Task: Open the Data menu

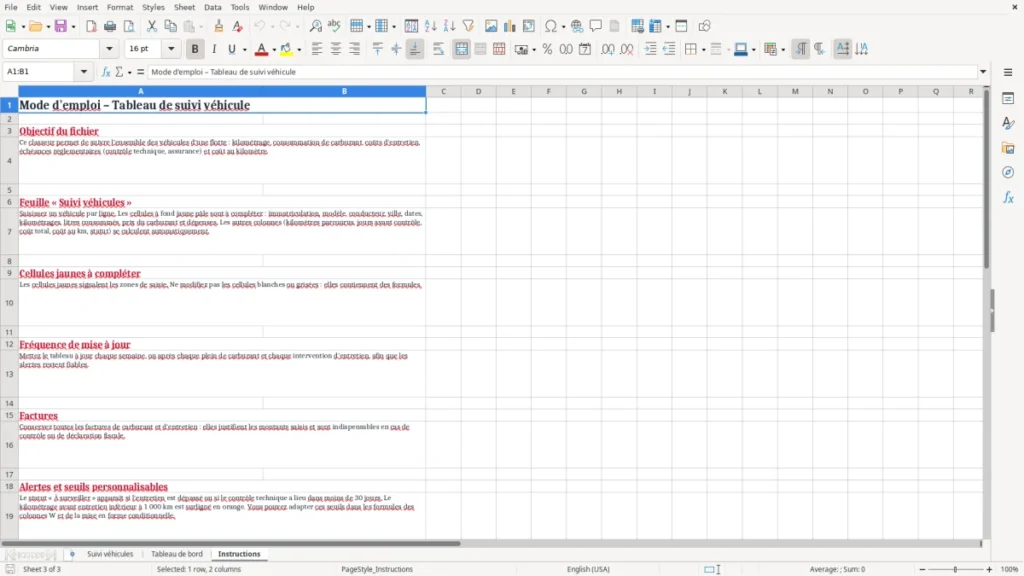Action: point(212,7)
